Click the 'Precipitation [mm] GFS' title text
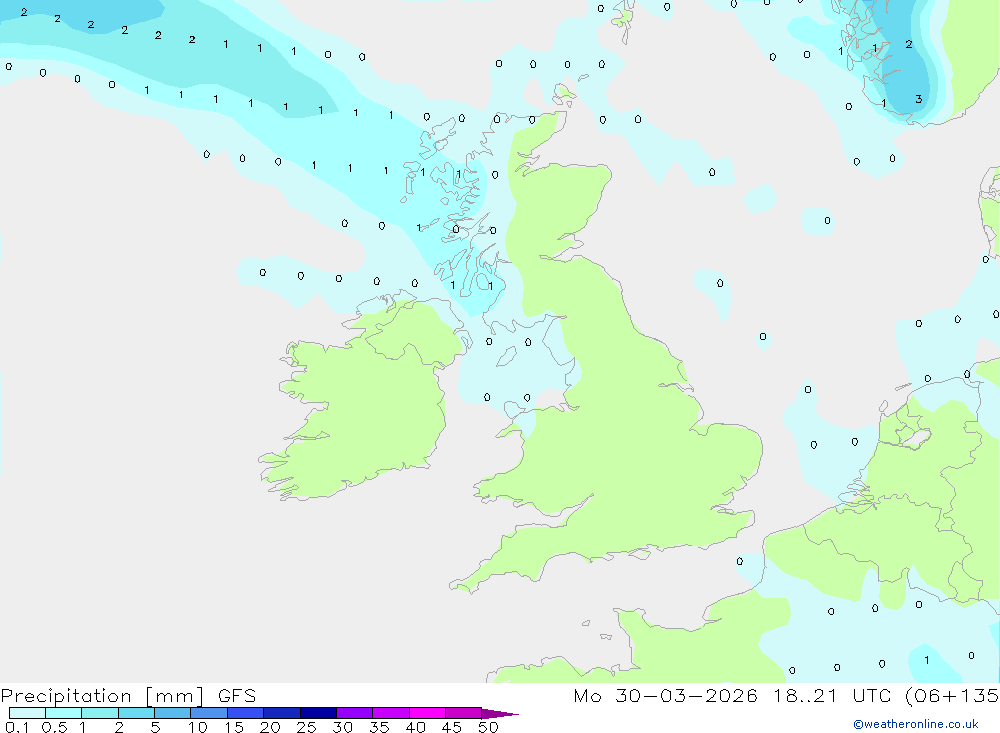This screenshot has height=733, width=1000. pos(128,696)
